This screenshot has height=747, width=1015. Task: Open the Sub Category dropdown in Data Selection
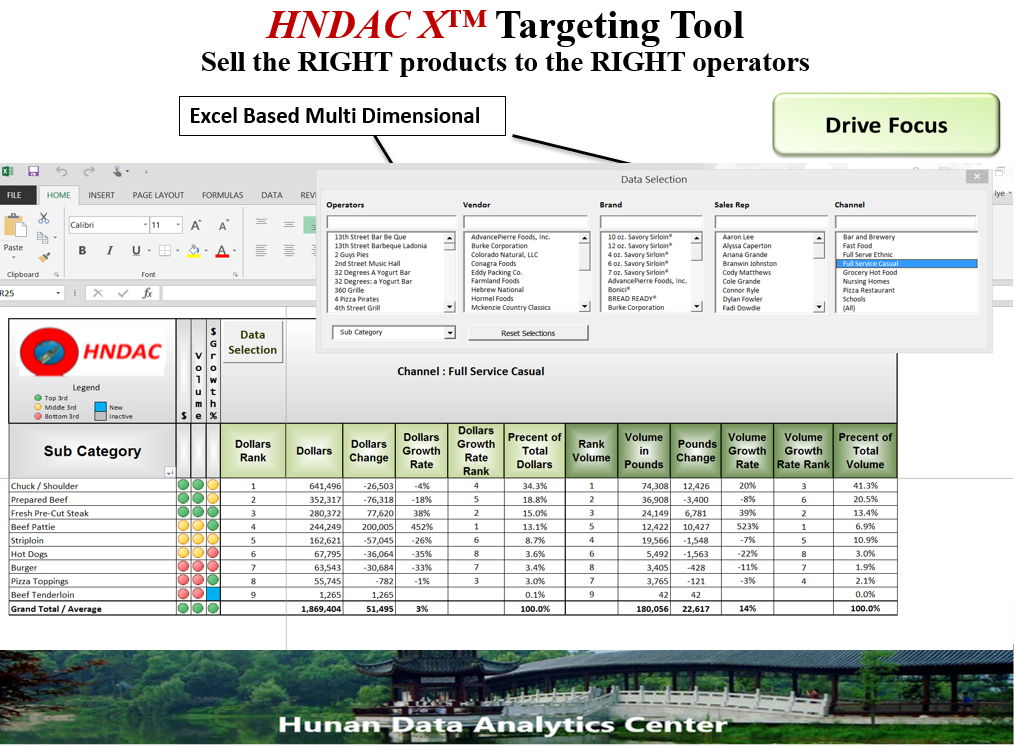pos(449,333)
